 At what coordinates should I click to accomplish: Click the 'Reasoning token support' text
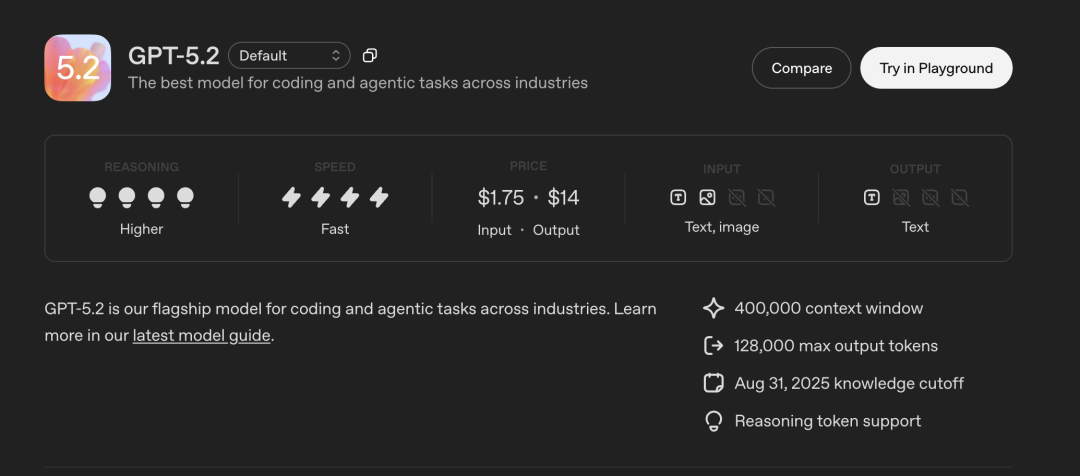coord(828,421)
